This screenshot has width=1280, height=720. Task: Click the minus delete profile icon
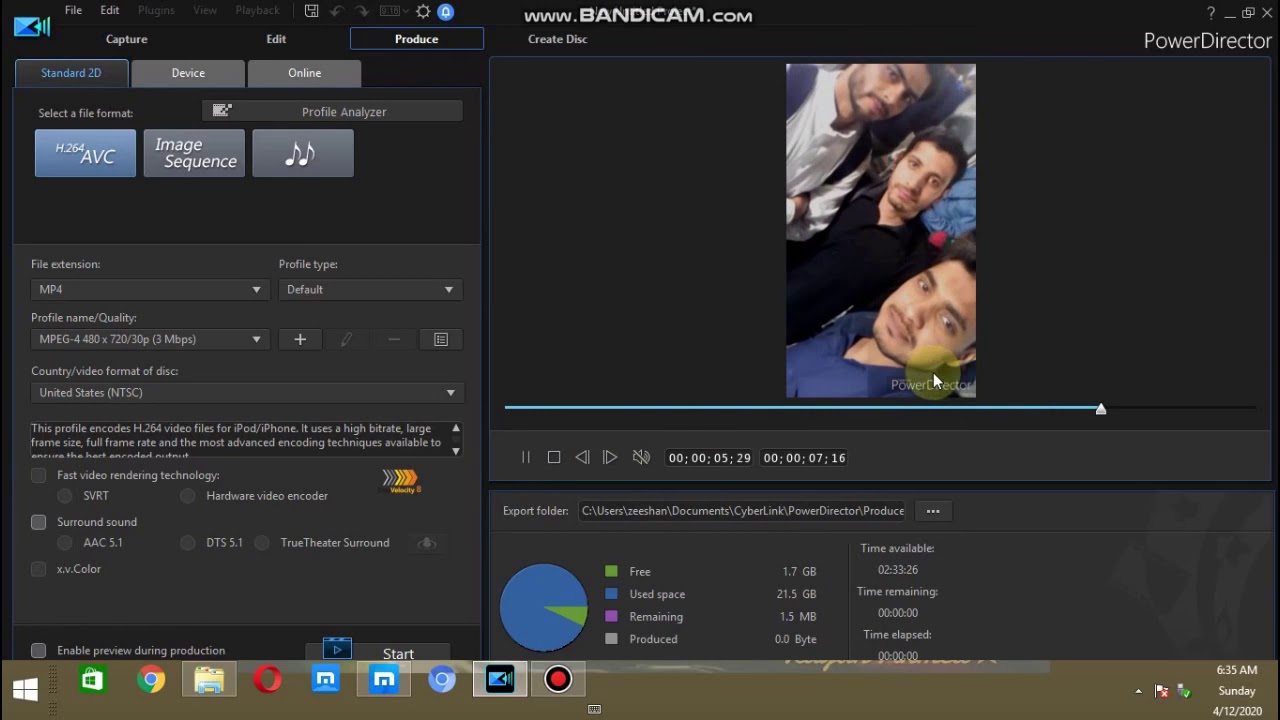394,339
